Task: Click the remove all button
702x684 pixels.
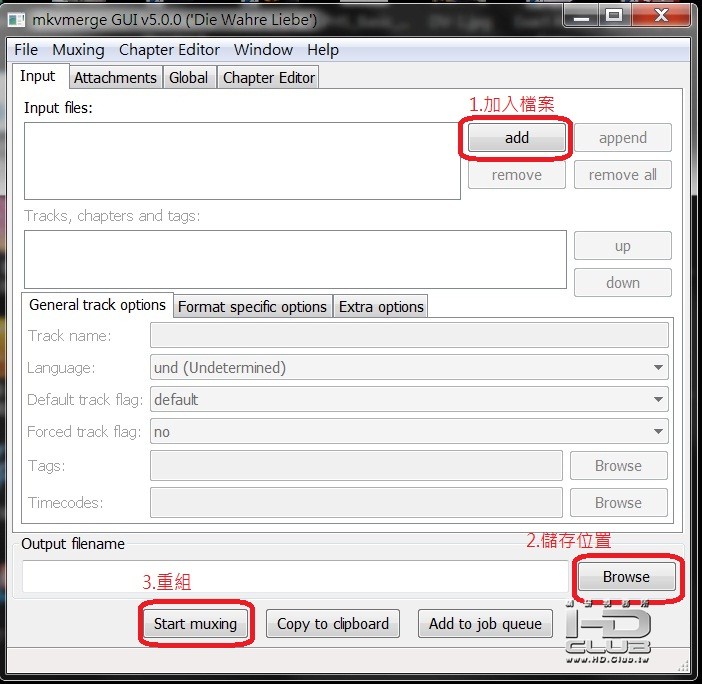Action: click(623, 175)
